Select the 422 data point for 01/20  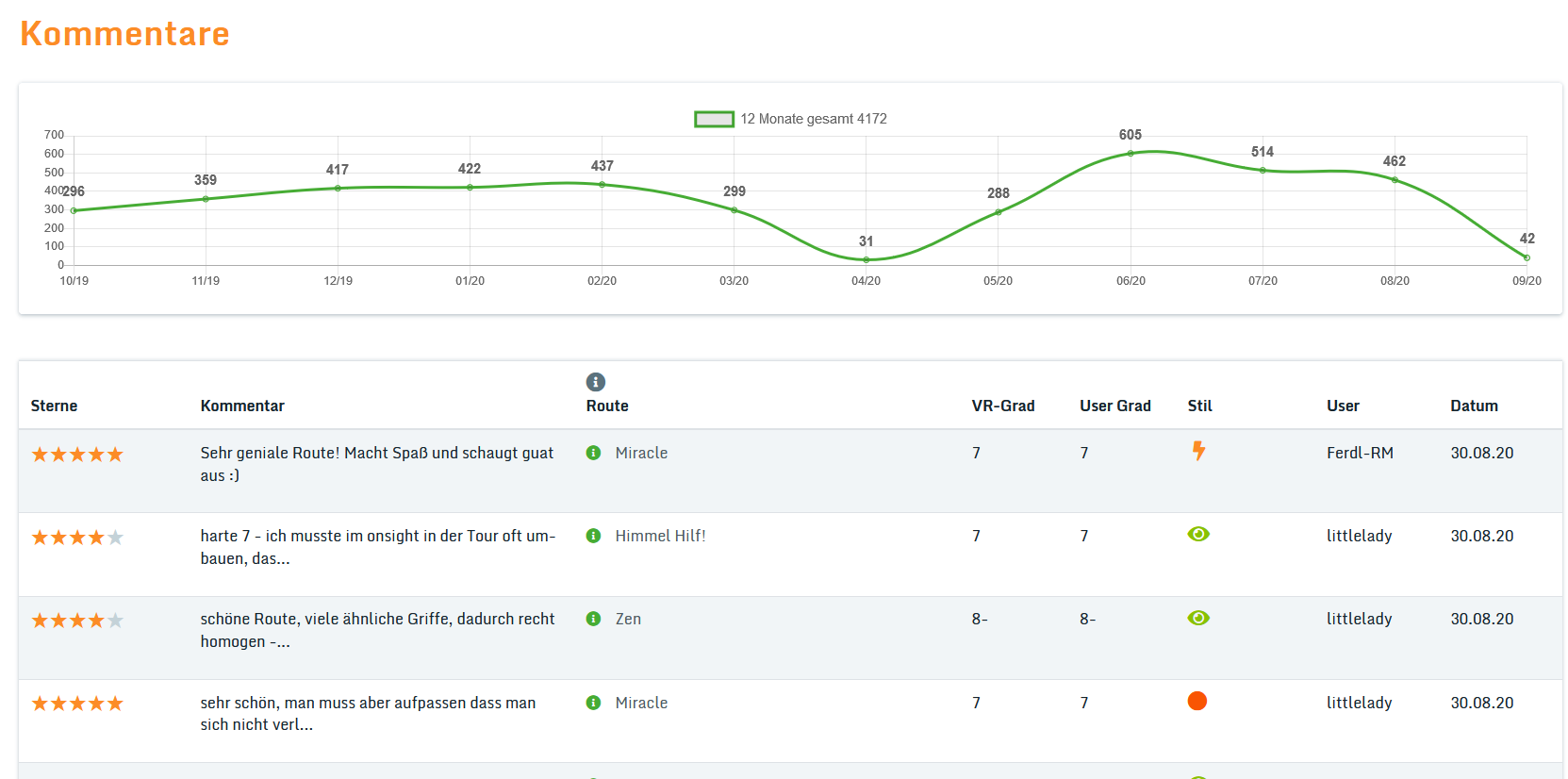(x=470, y=187)
